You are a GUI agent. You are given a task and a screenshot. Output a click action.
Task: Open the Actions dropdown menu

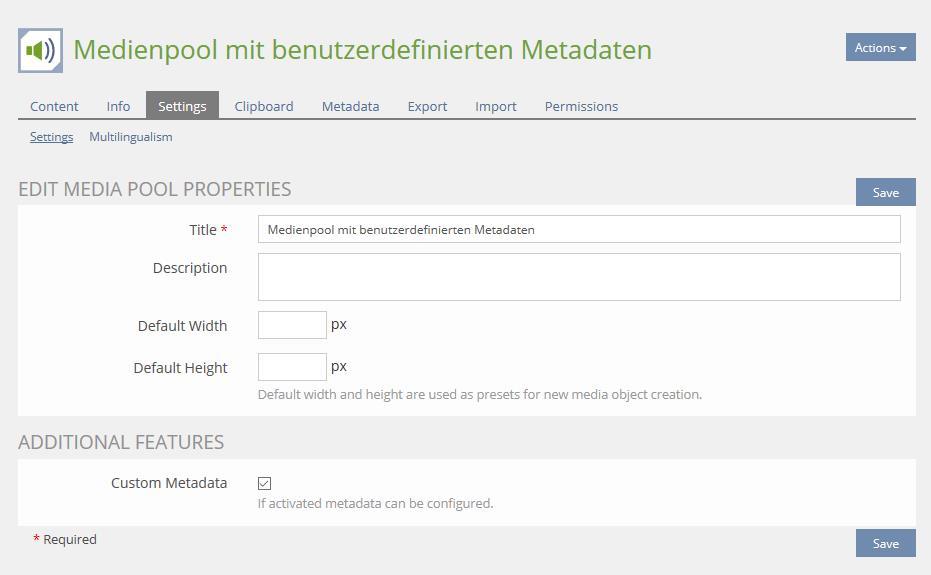click(x=880, y=47)
